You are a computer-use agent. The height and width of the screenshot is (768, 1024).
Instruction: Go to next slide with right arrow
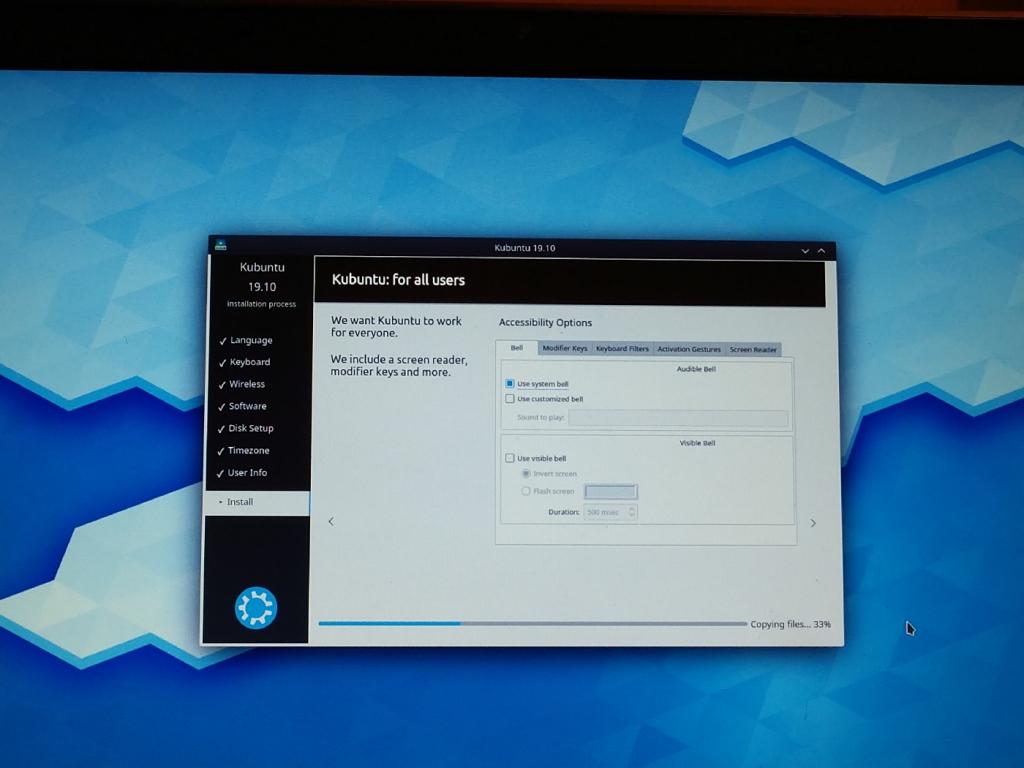(x=812, y=523)
